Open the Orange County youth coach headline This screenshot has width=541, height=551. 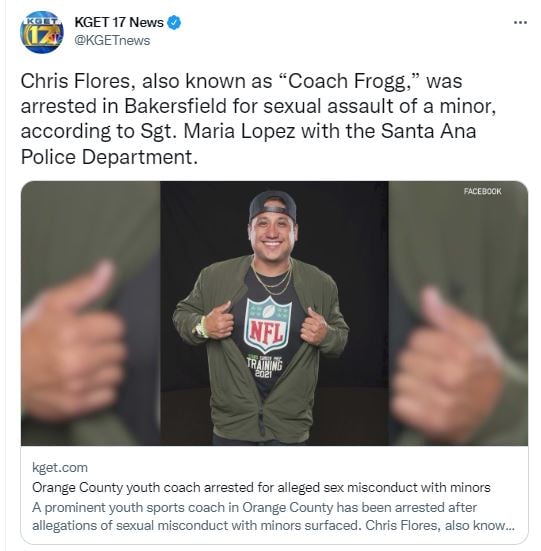[261, 487]
